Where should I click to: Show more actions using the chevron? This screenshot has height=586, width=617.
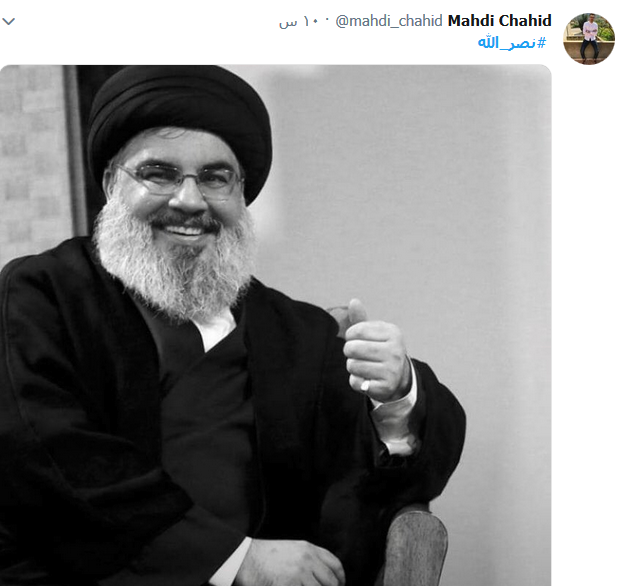tap(9, 21)
